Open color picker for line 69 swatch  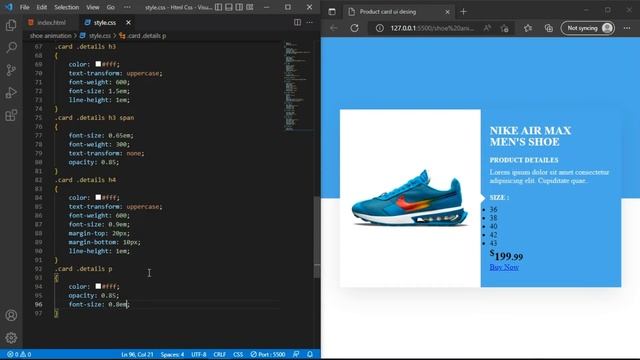[x=98, y=64]
